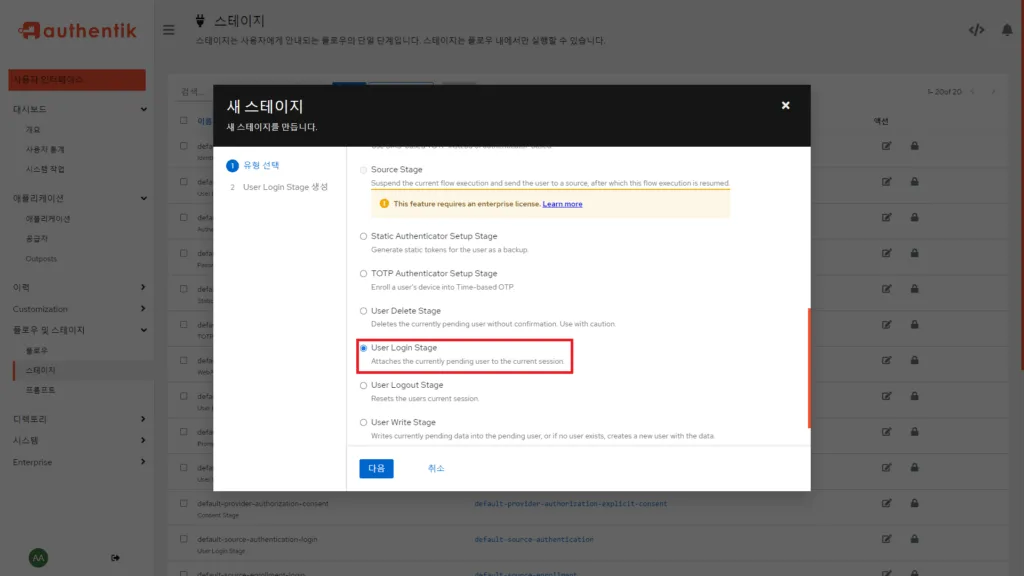Image resolution: width=1024 pixels, height=576 pixels.
Task: Click the logout icon near the avatar
Action: pos(115,556)
